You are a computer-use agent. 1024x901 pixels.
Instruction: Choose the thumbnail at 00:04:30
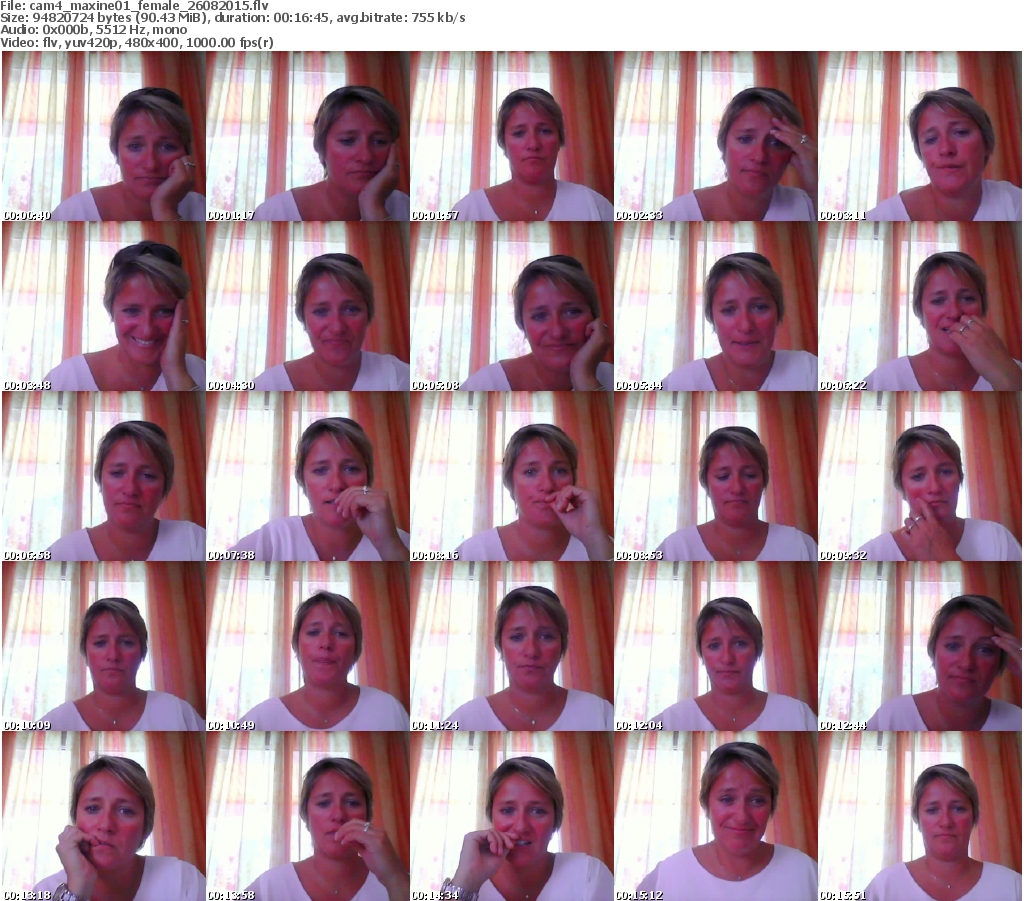[308, 306]
